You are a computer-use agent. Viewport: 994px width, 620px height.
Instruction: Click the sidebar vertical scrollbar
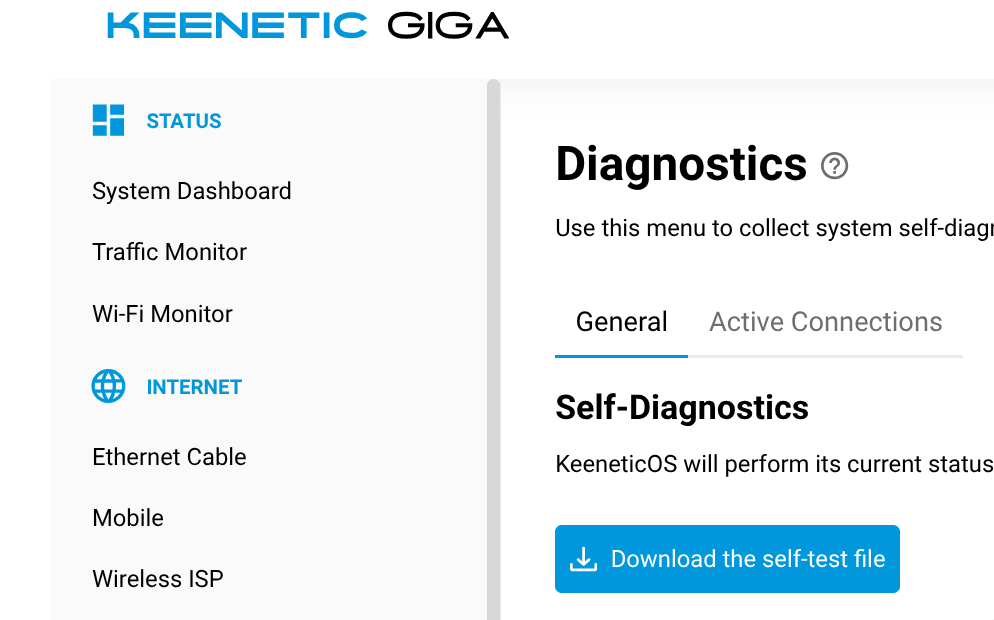point(493,349)
